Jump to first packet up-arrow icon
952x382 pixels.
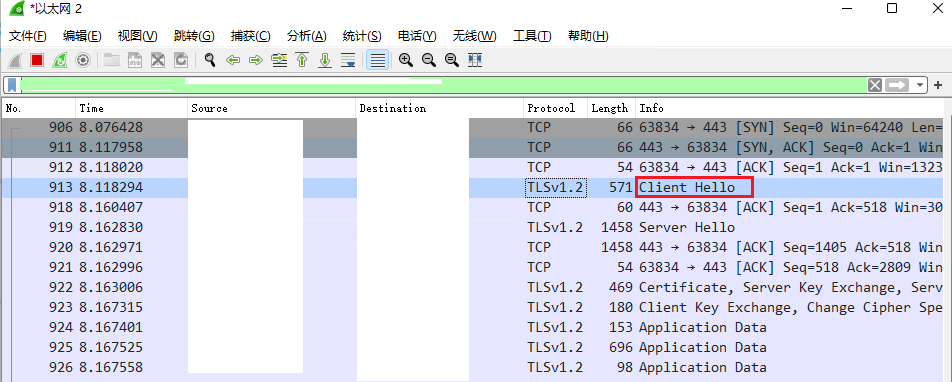point(302,60)
